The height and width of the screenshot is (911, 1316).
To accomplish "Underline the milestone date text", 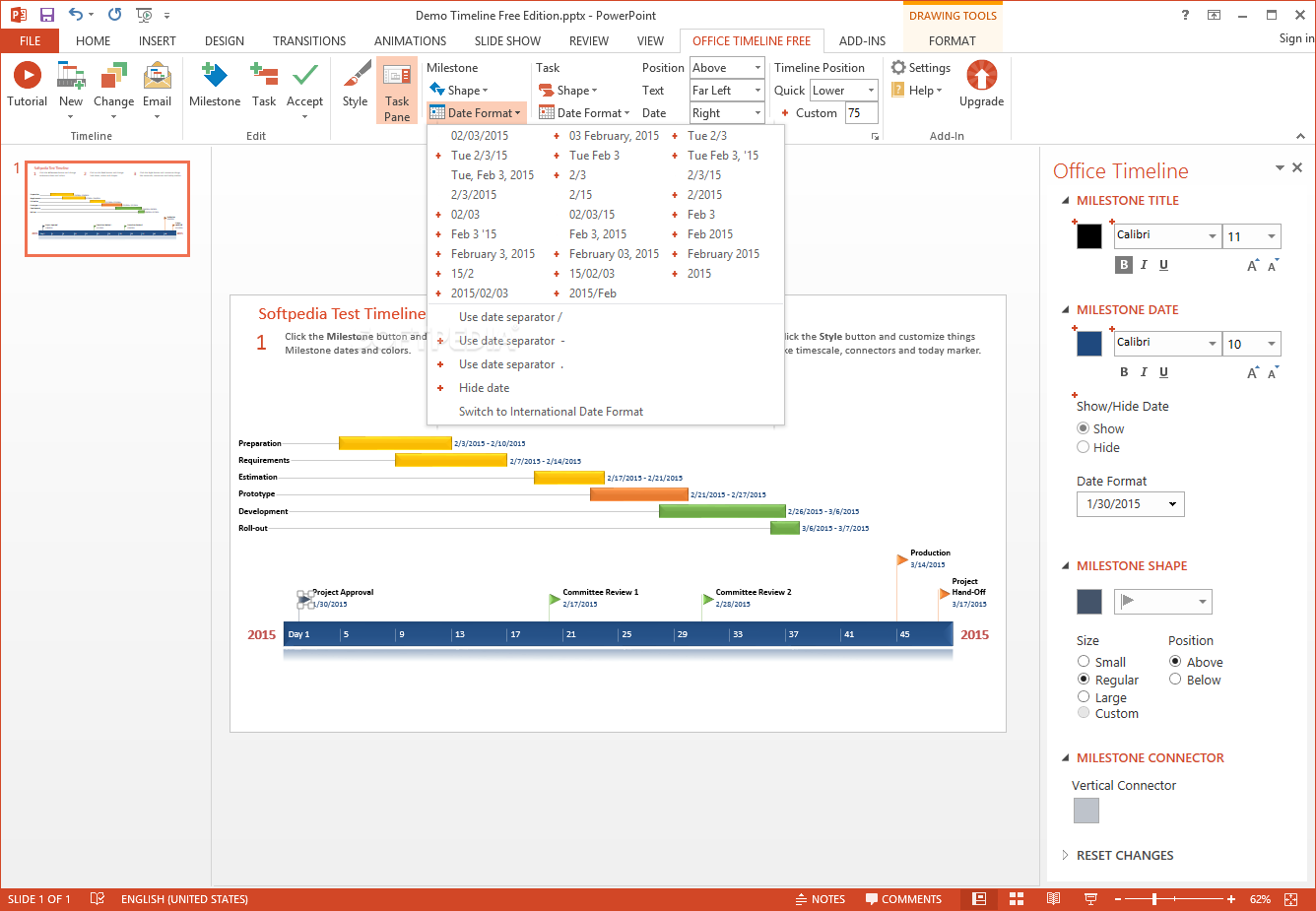I will [x=1163, y=372].
